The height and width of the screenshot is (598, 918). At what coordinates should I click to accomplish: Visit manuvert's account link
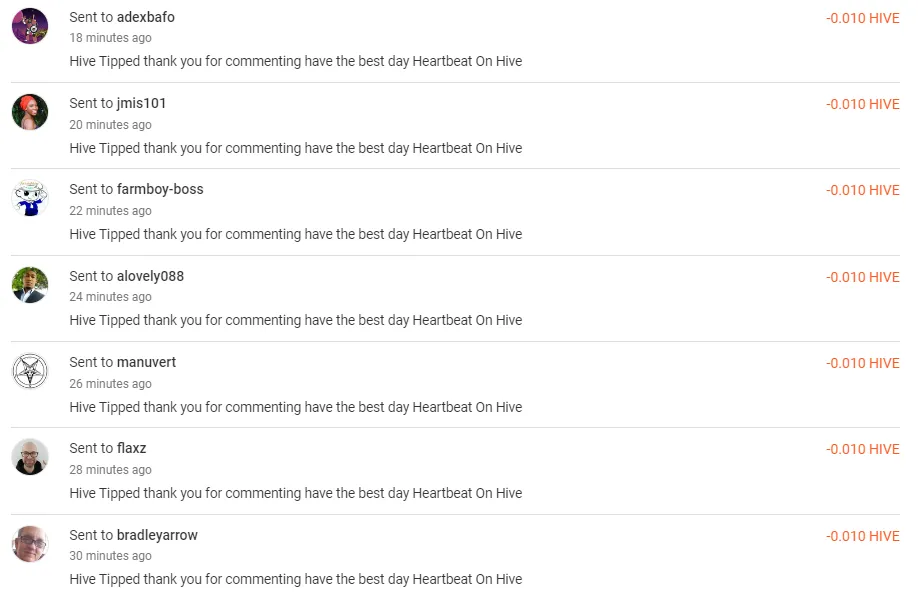coord(146,362)
